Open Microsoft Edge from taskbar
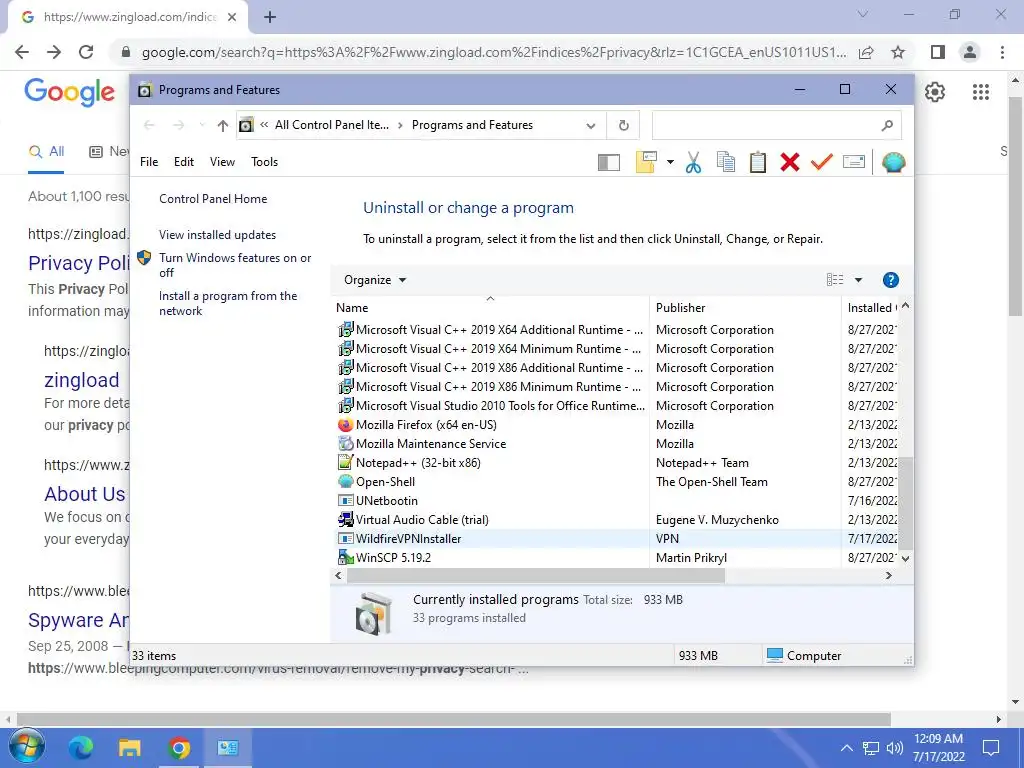The image size is (1024, 768). pyautogui.click(x=81, y=747)
